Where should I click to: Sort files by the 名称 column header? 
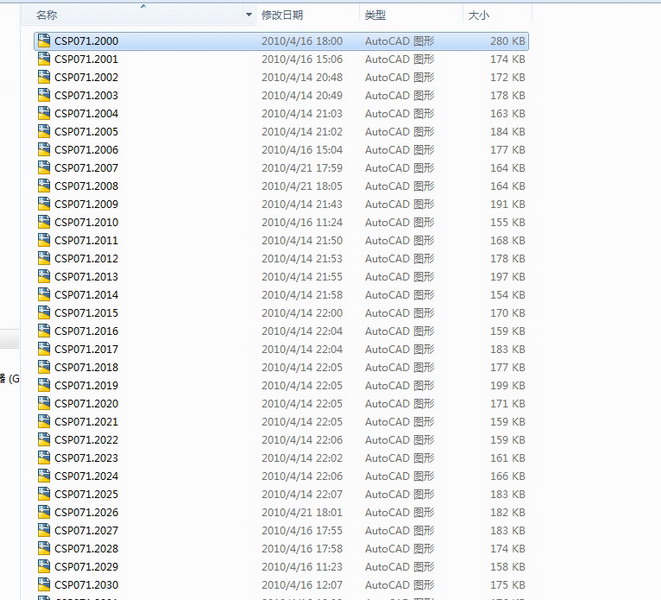tap(46, 15)
